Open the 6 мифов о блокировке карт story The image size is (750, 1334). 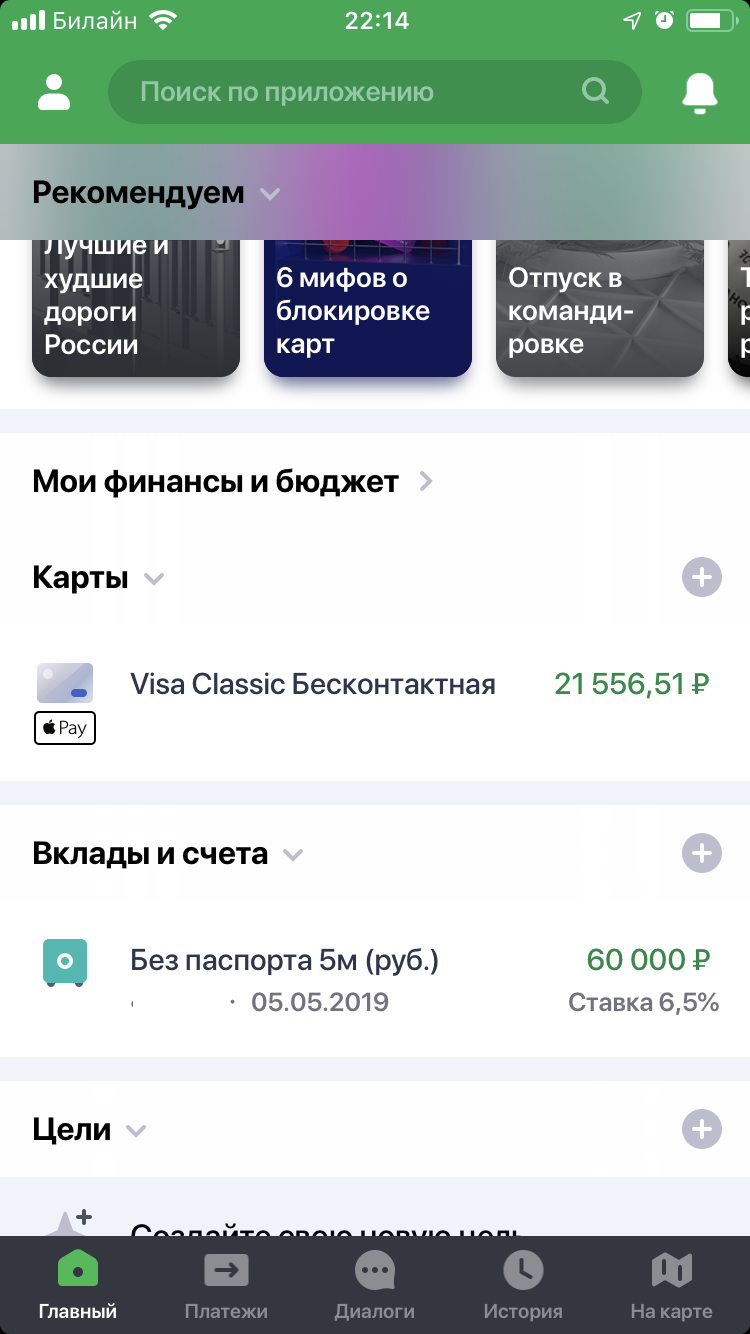point(367,310)
